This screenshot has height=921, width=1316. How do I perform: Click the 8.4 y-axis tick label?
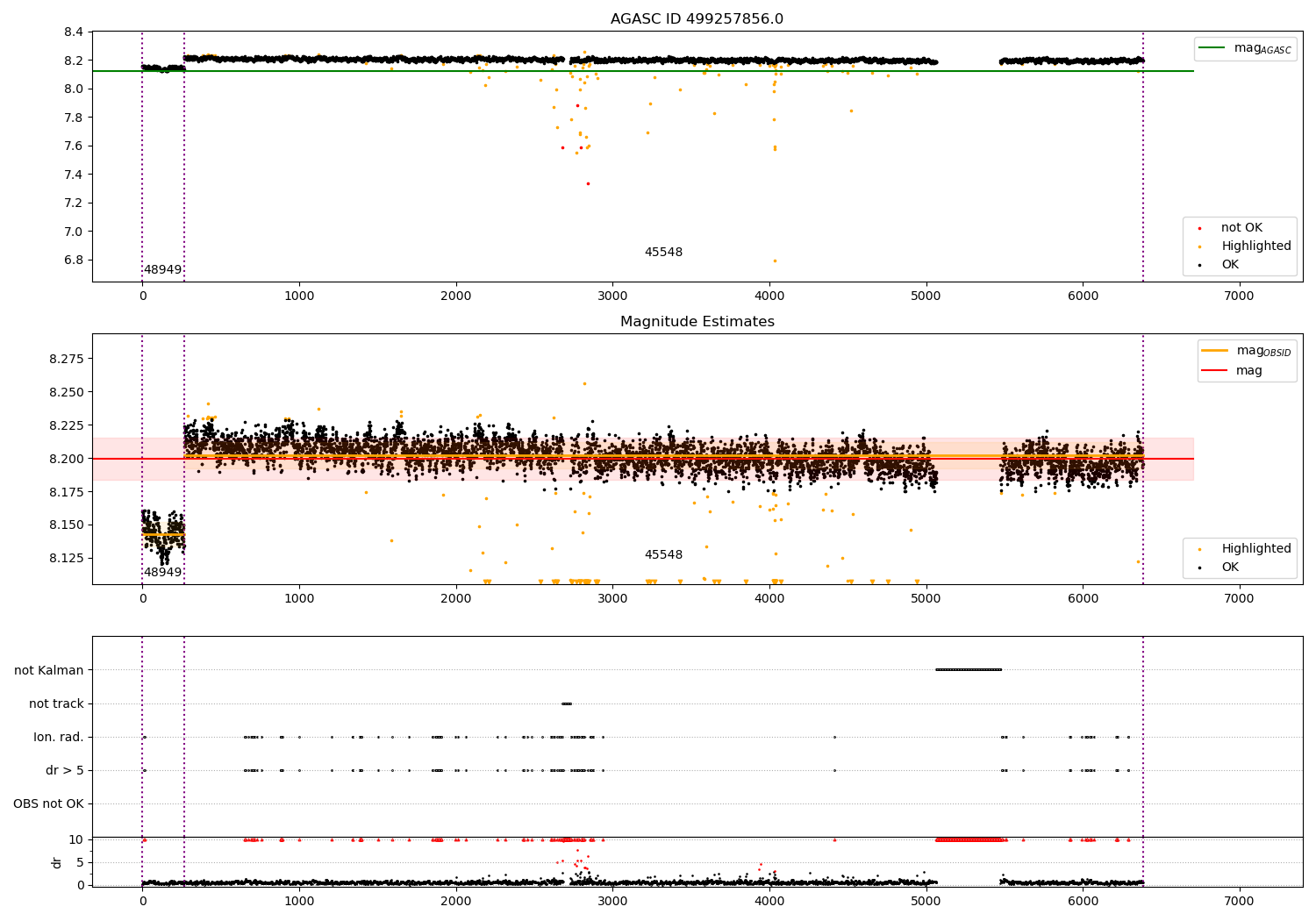tap(74, 32)
